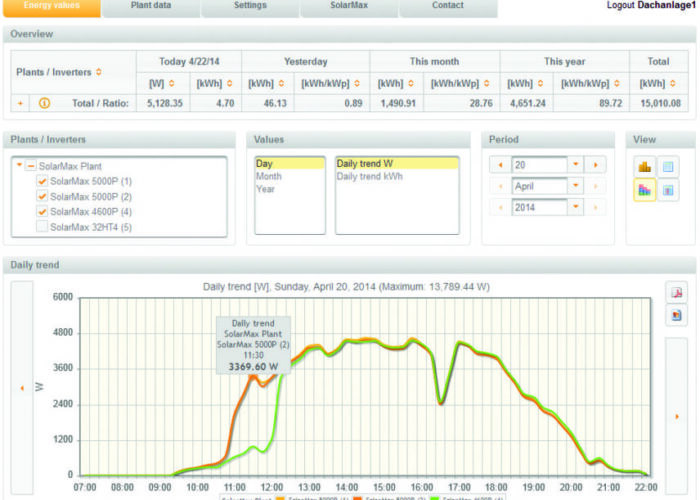700x500 pixels.
Task: Select Month in Values list
Action: (x=290, y=176)
